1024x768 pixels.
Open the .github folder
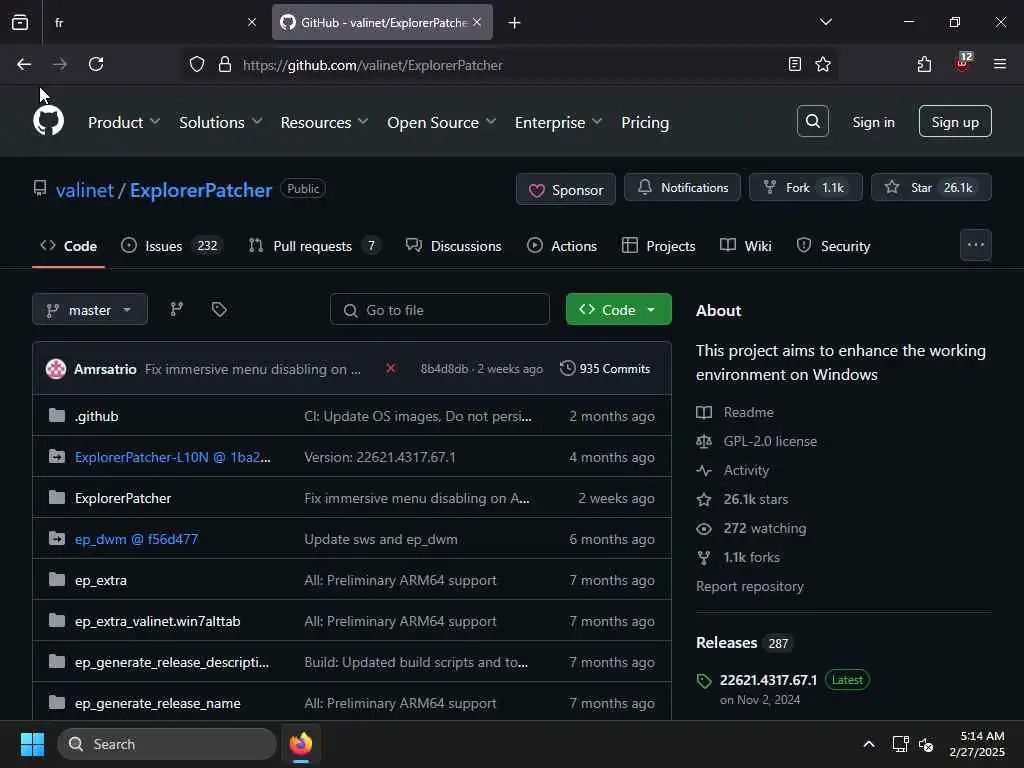(x=97, y=416)
